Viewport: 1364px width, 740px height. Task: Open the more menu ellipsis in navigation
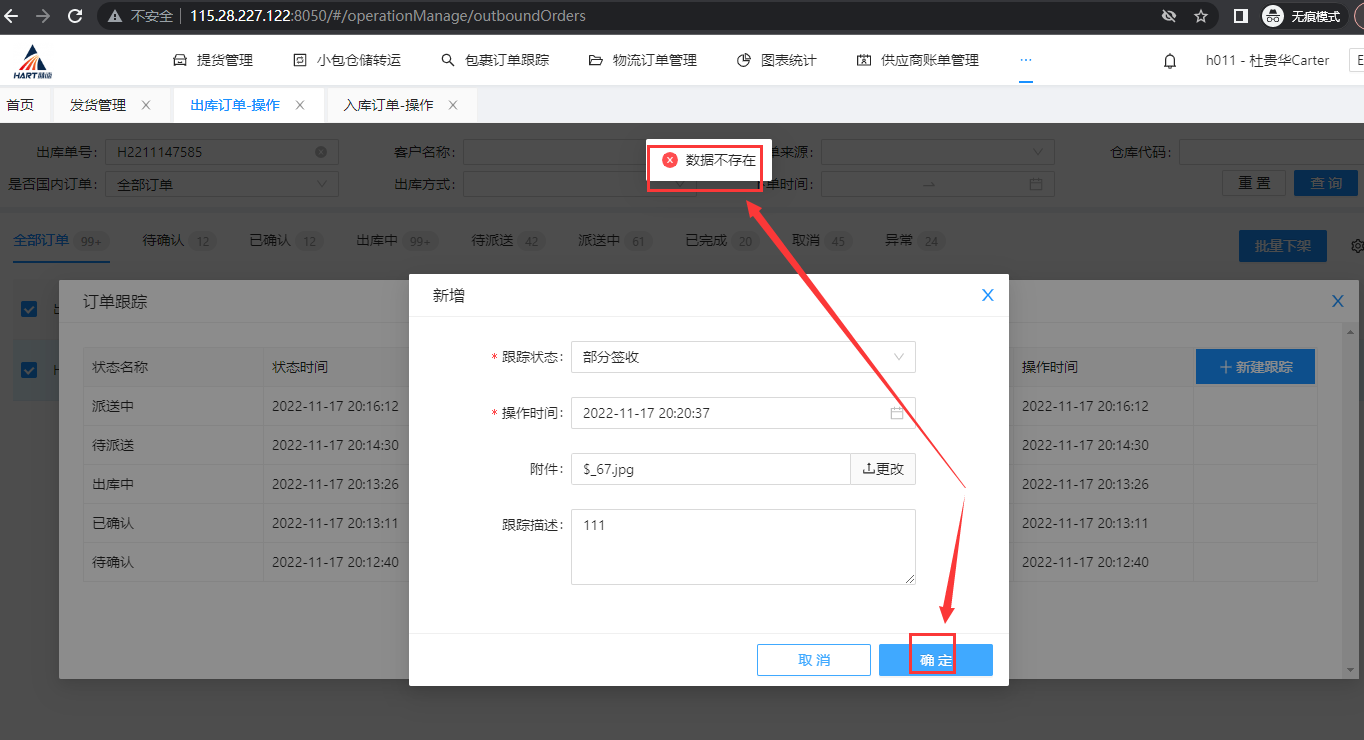1025,60
